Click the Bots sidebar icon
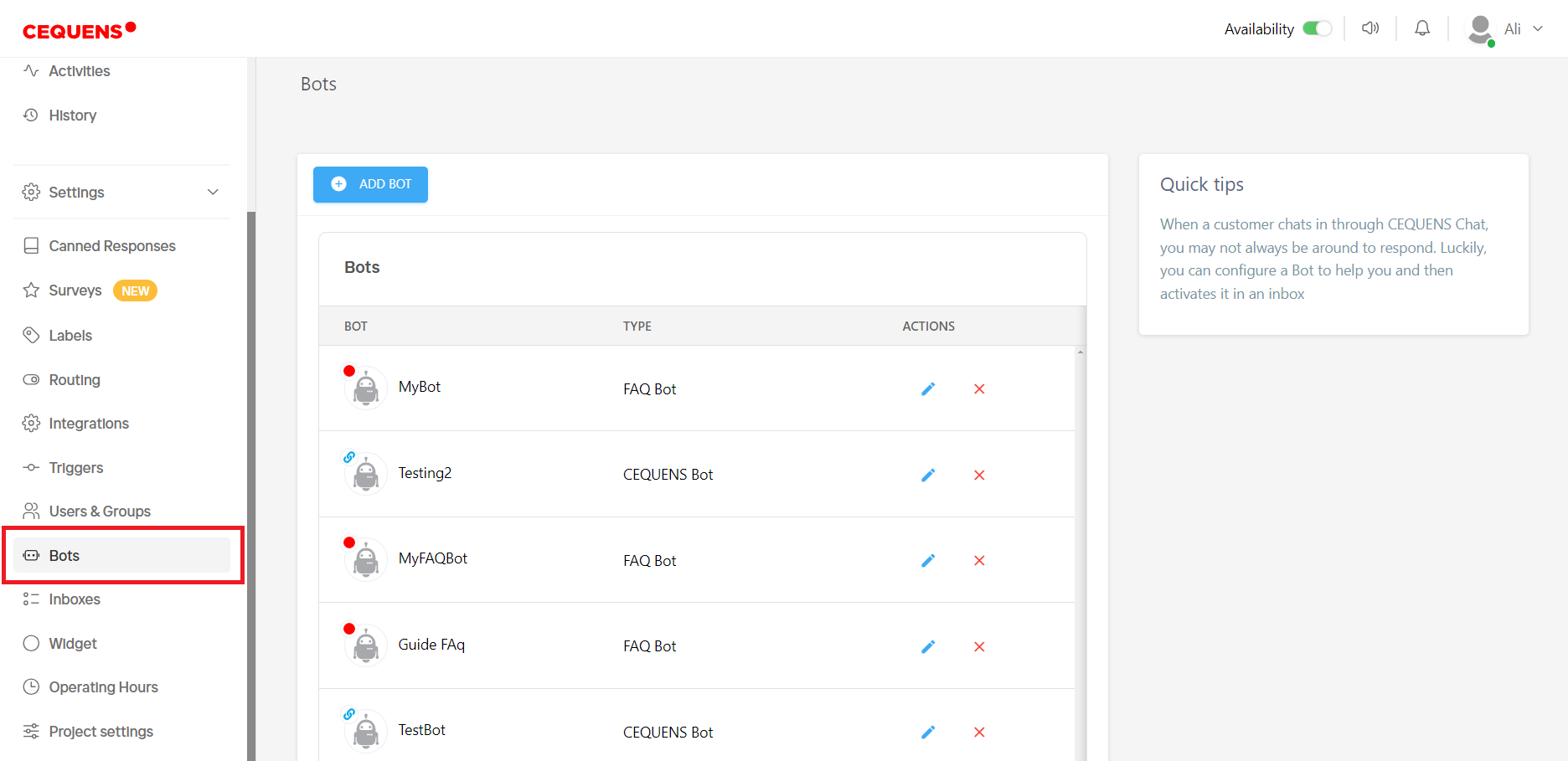The height and width of the screenshot is (761, 1568). pos(31,555)
